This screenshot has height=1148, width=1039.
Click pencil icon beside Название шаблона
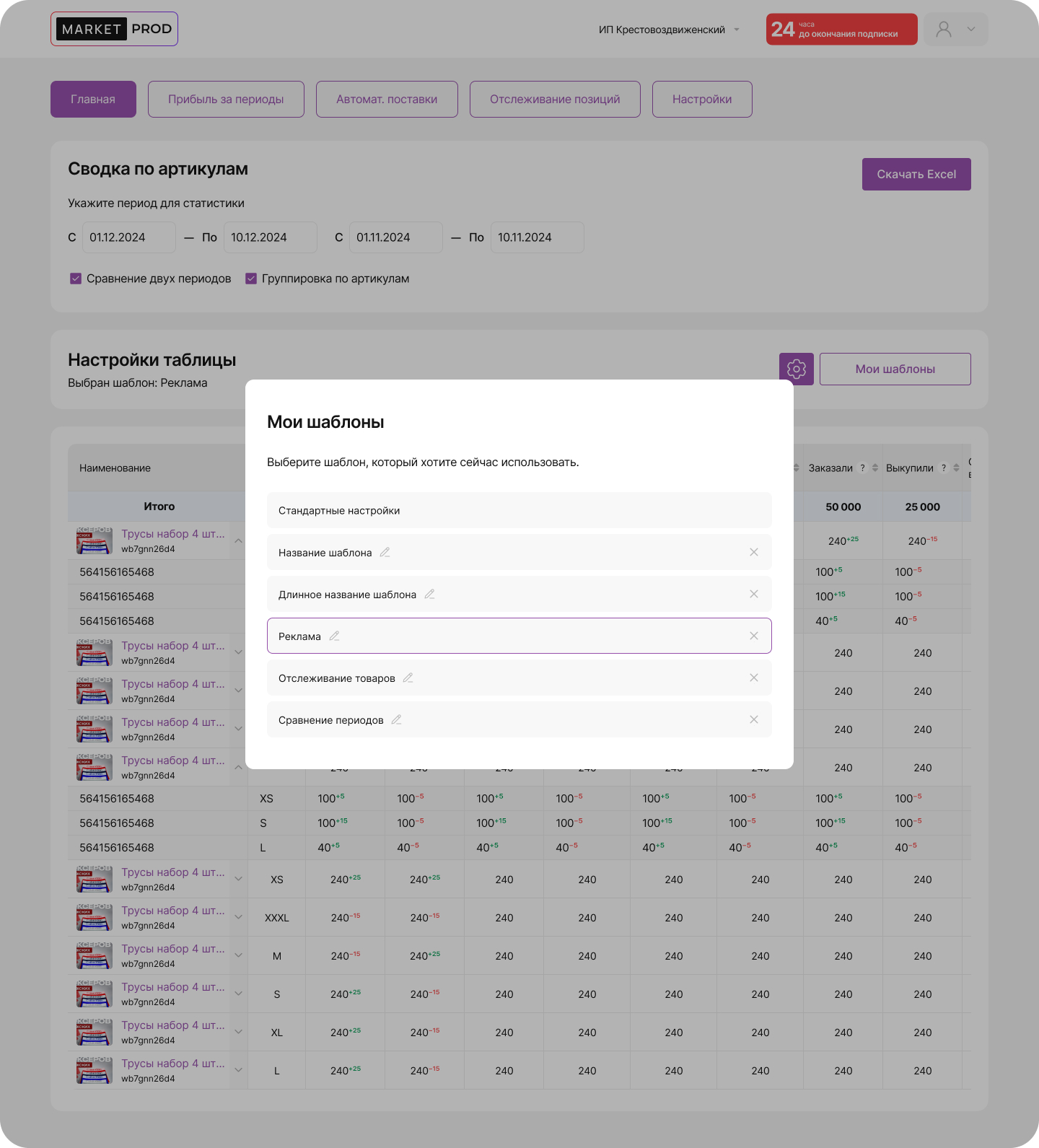click(x=385, y=552)
